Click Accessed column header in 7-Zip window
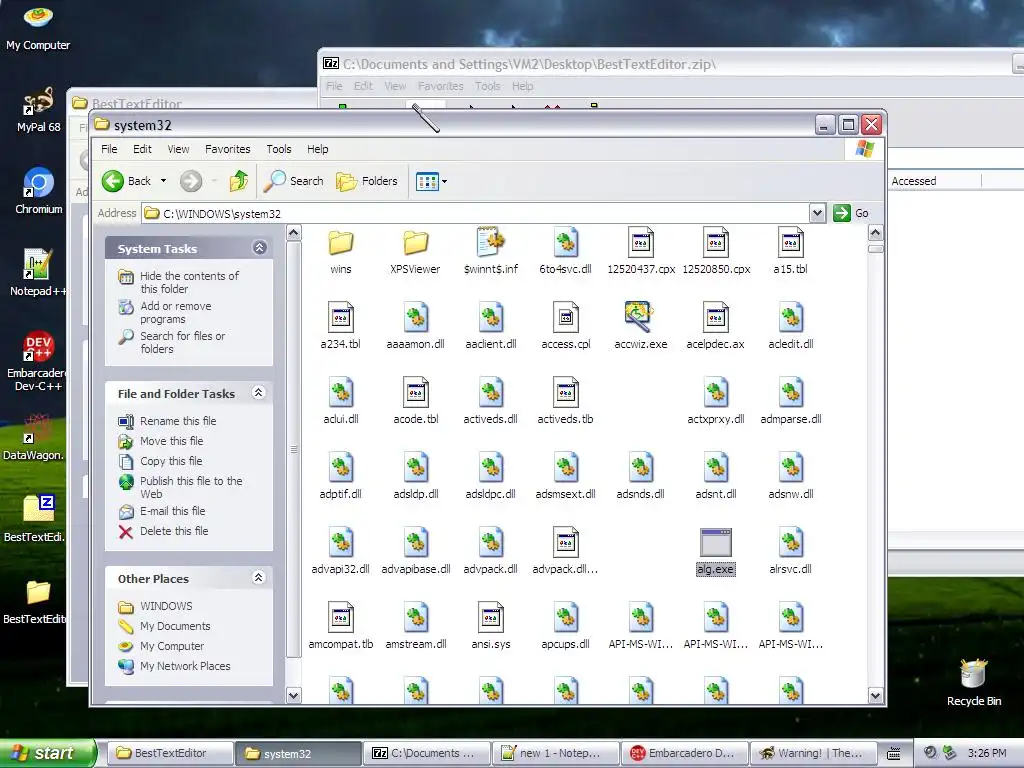This screenshot has height=768, width=1024. point(933,181)
